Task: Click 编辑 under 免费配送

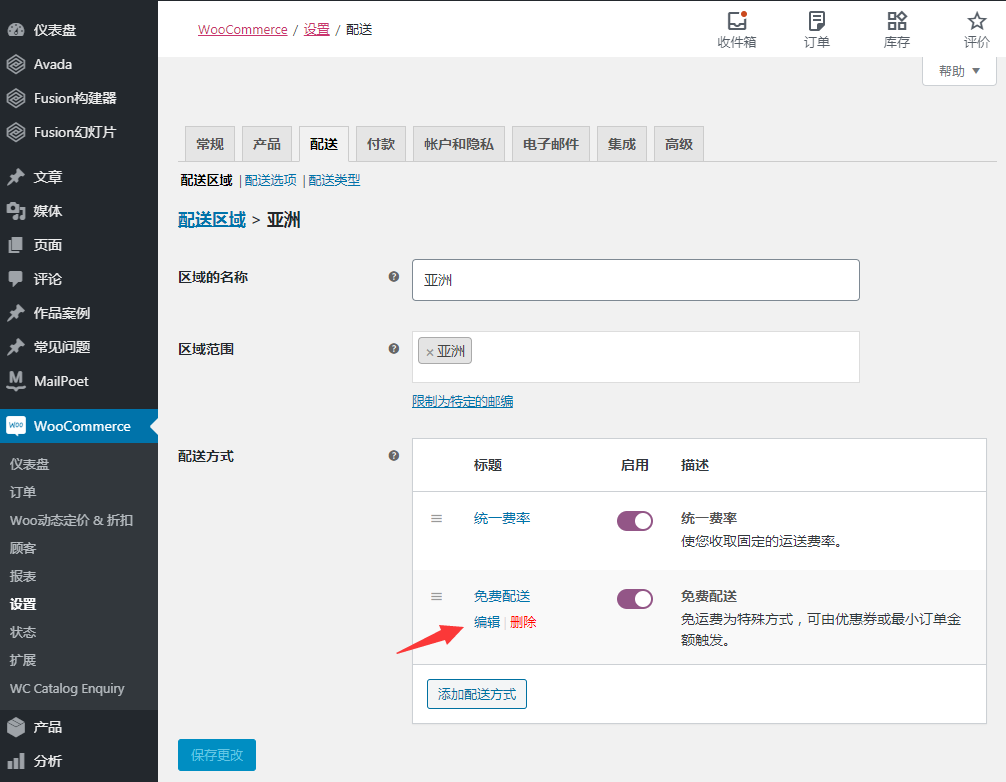Action: (487, 622)
